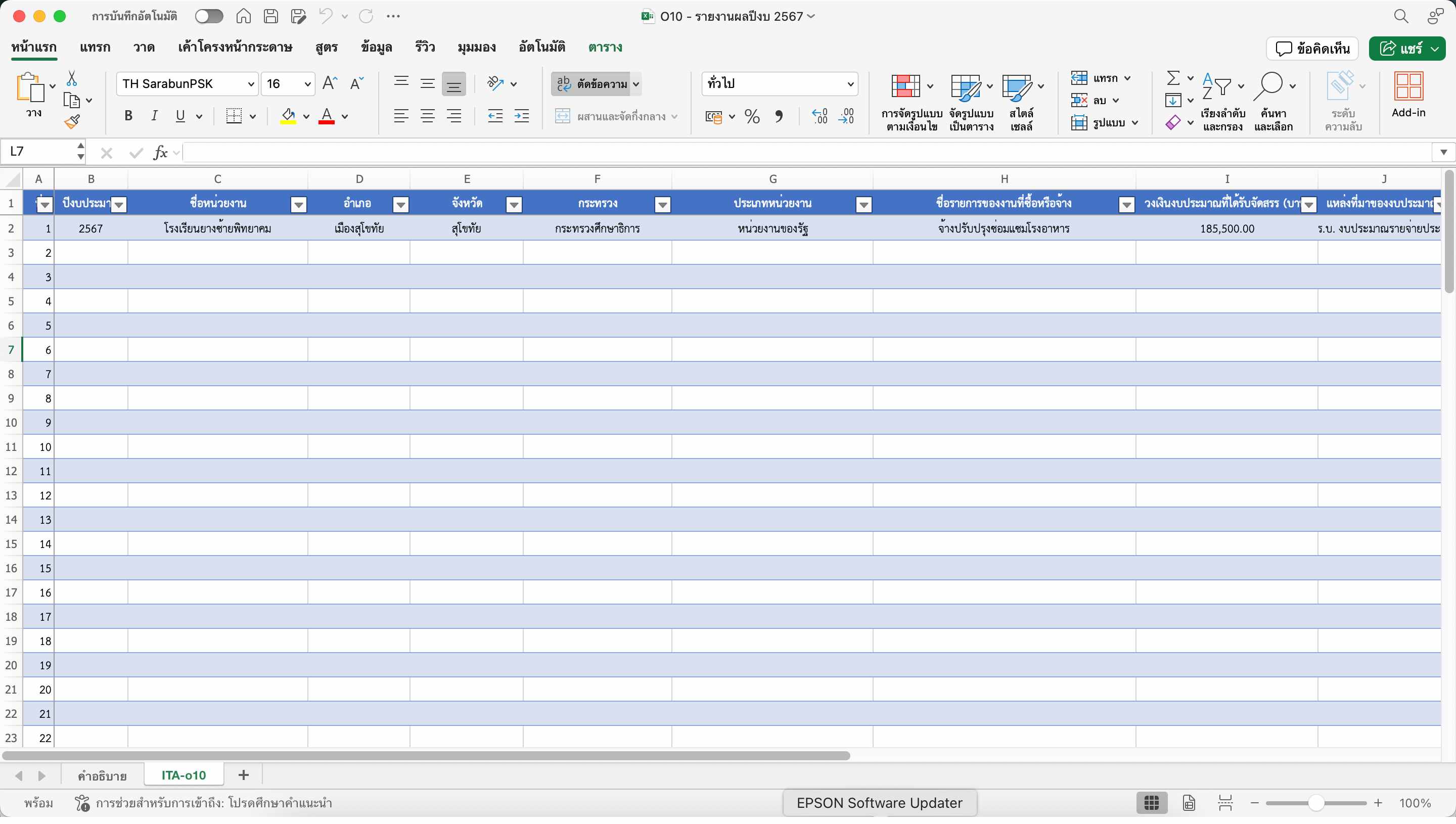Click the percent style icon
Viewport: 1456px width, 824px height.
pyautogui.click(x=751, y=117)
